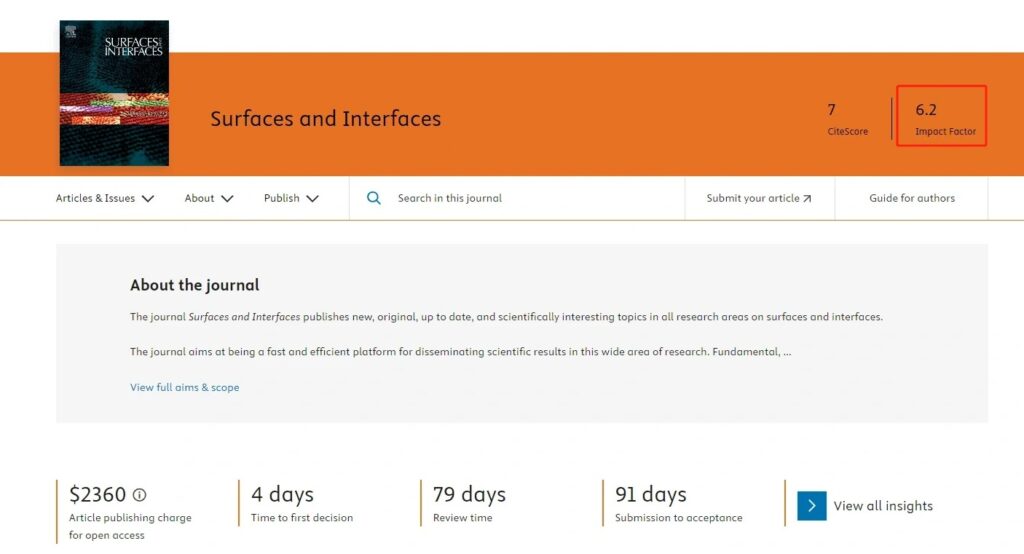1024x554 pixels.
Task: Click the magnifying glass search icon
Action: coord(374,198)
